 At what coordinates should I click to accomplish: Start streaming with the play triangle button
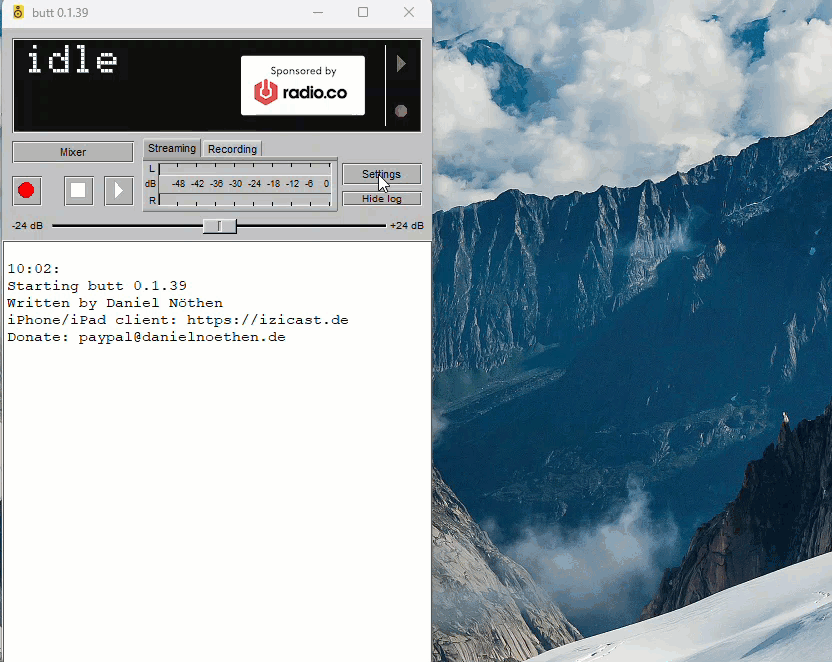click(x=118, y=190)
